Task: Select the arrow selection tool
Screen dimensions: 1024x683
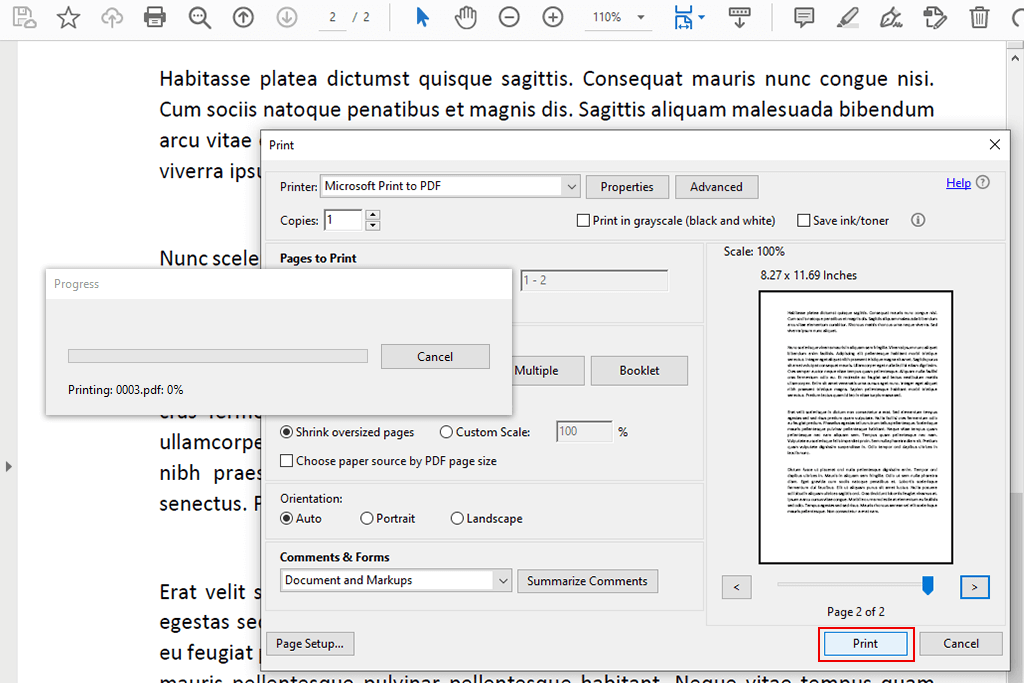Action: click(x=422, y=17)
